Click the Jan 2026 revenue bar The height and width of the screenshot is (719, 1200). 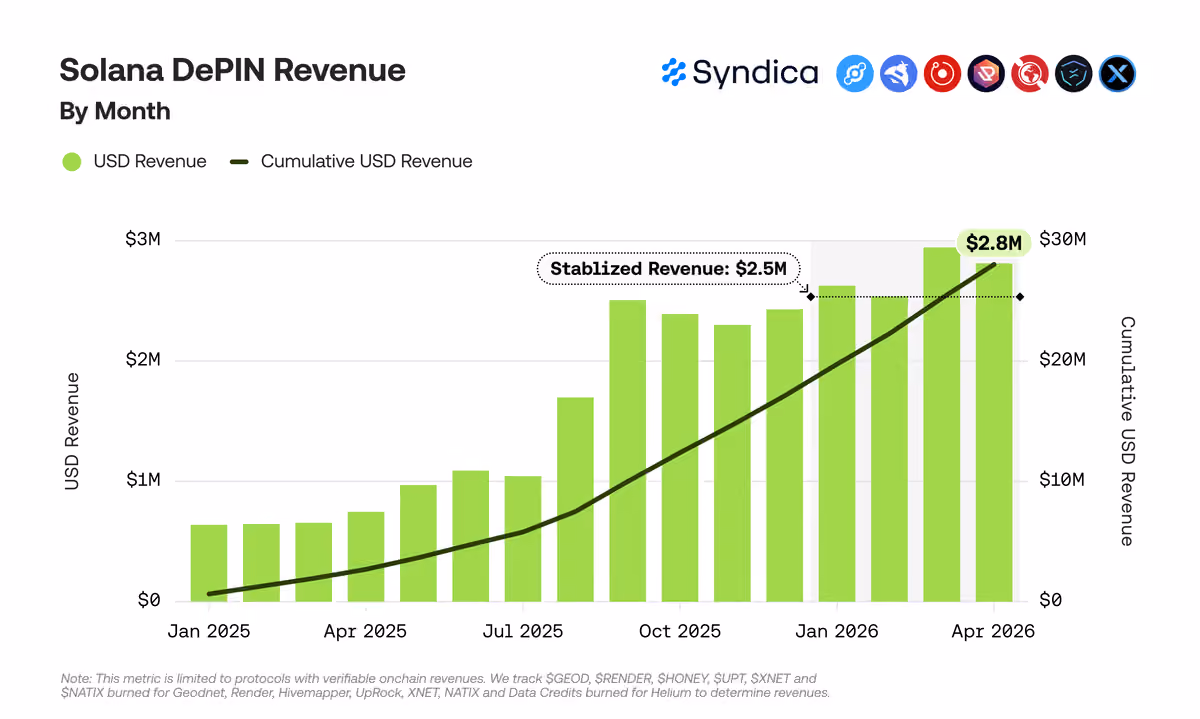(x=837, y=443)
